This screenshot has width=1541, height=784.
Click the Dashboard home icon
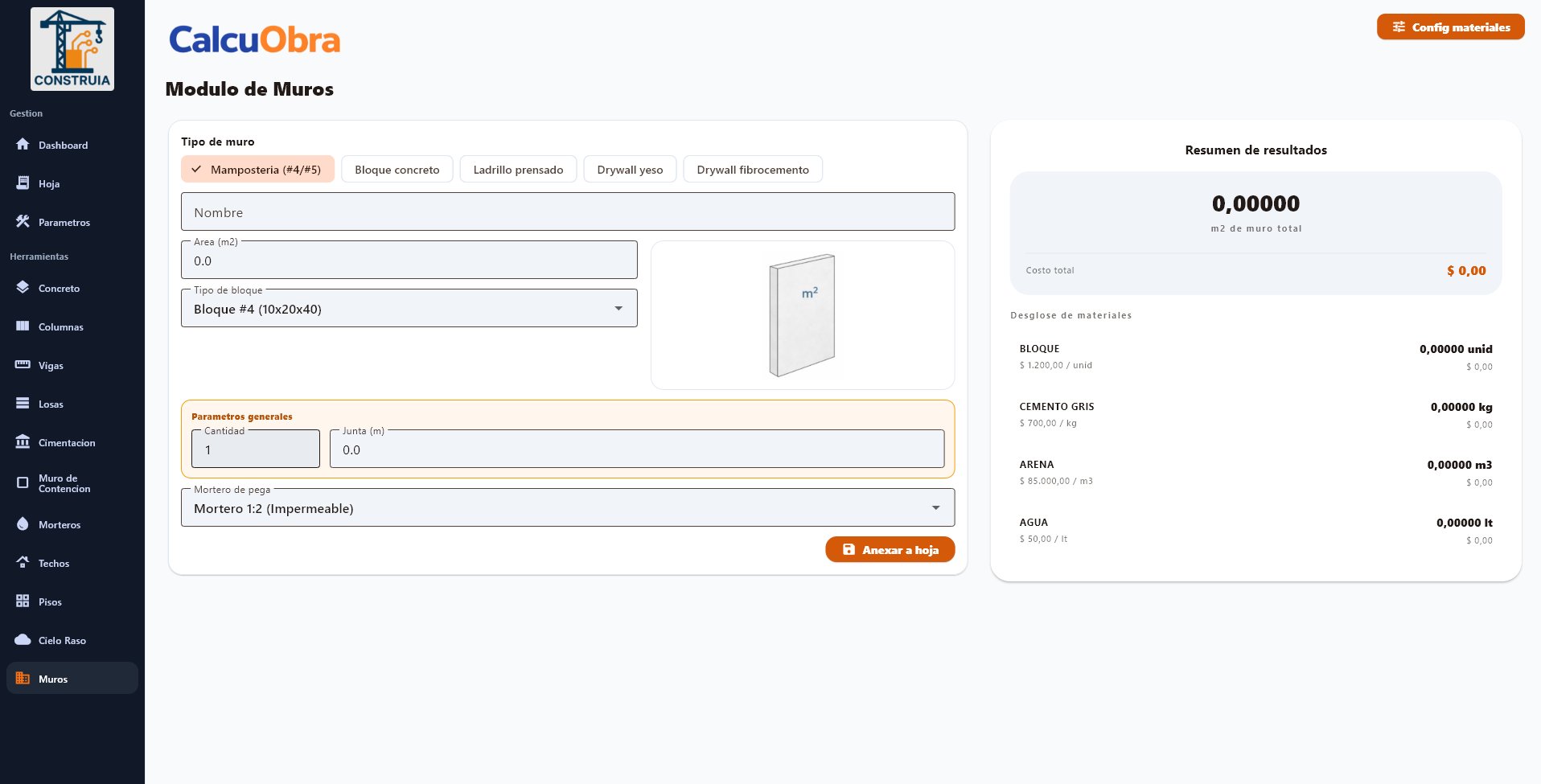23,145
